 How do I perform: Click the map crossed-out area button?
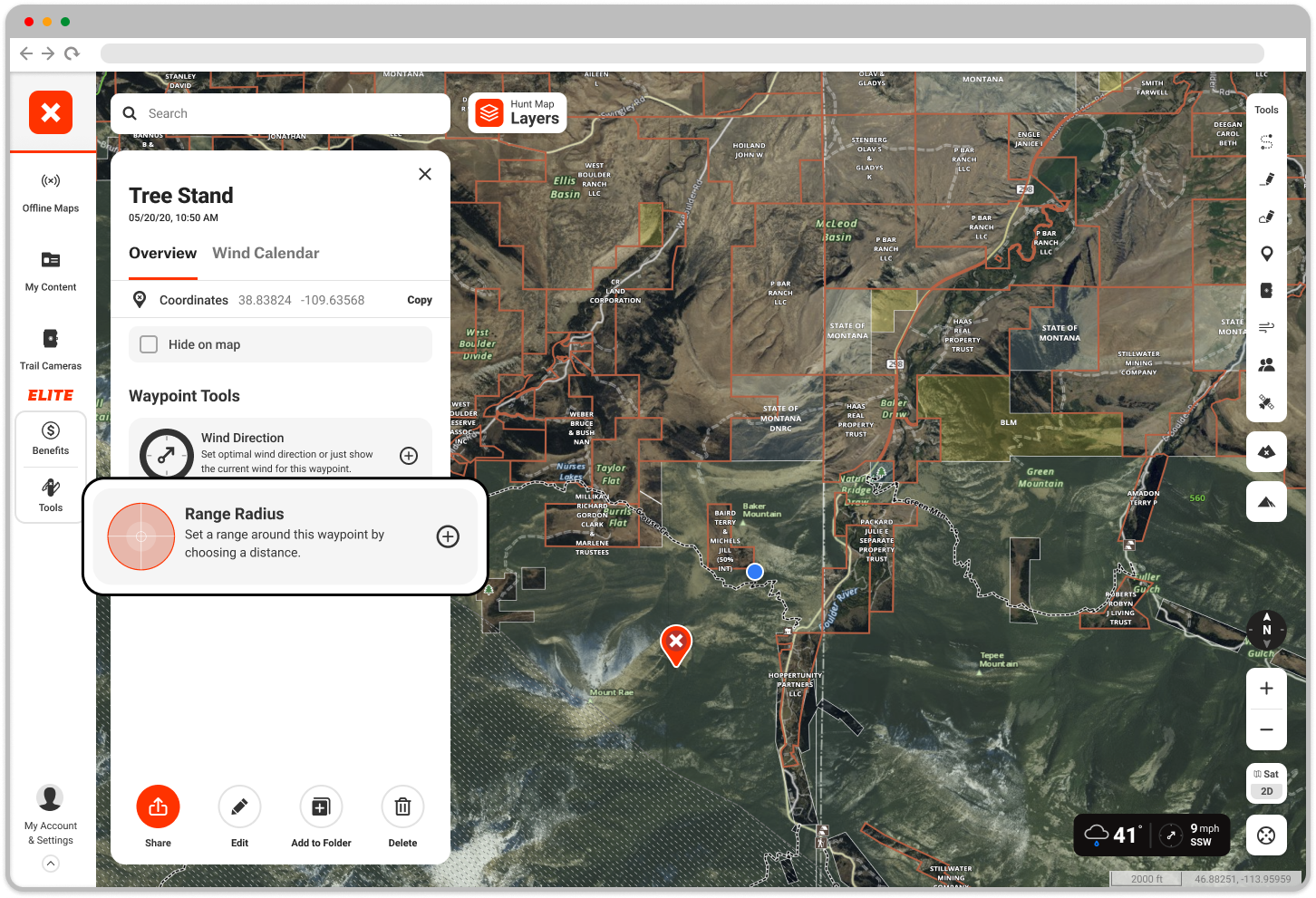pos(1267,451)
